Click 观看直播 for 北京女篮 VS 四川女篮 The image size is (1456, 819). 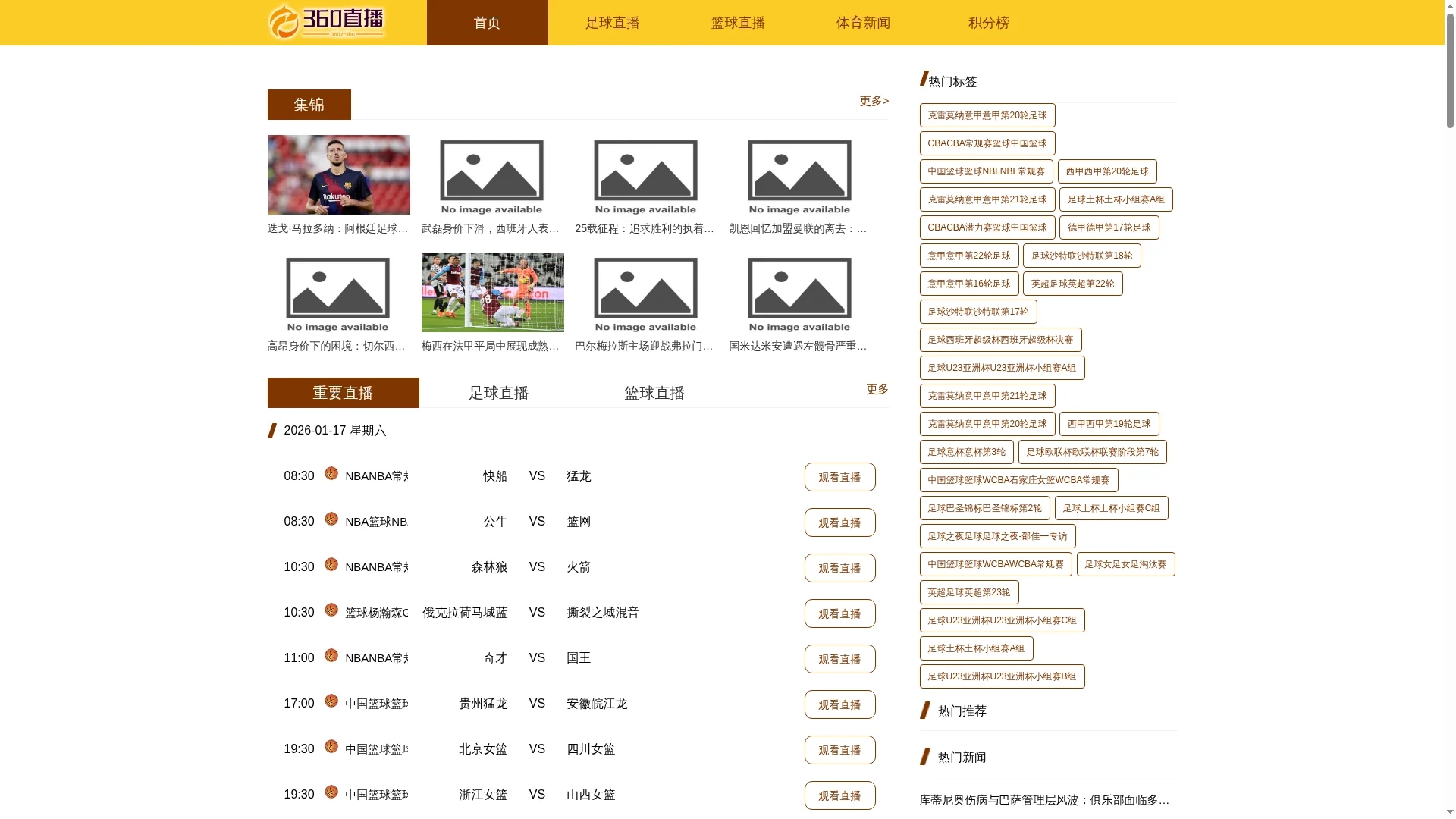point(839,750)
